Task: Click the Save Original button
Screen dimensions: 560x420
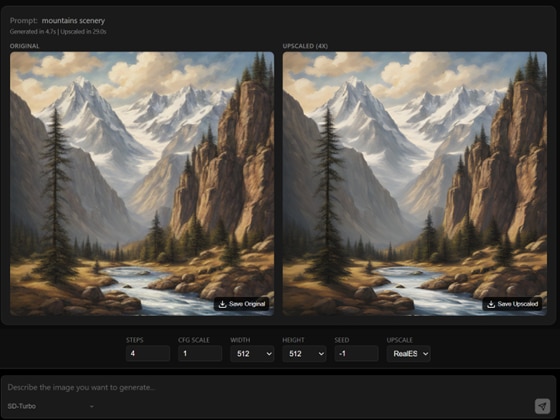Action: 242,304
